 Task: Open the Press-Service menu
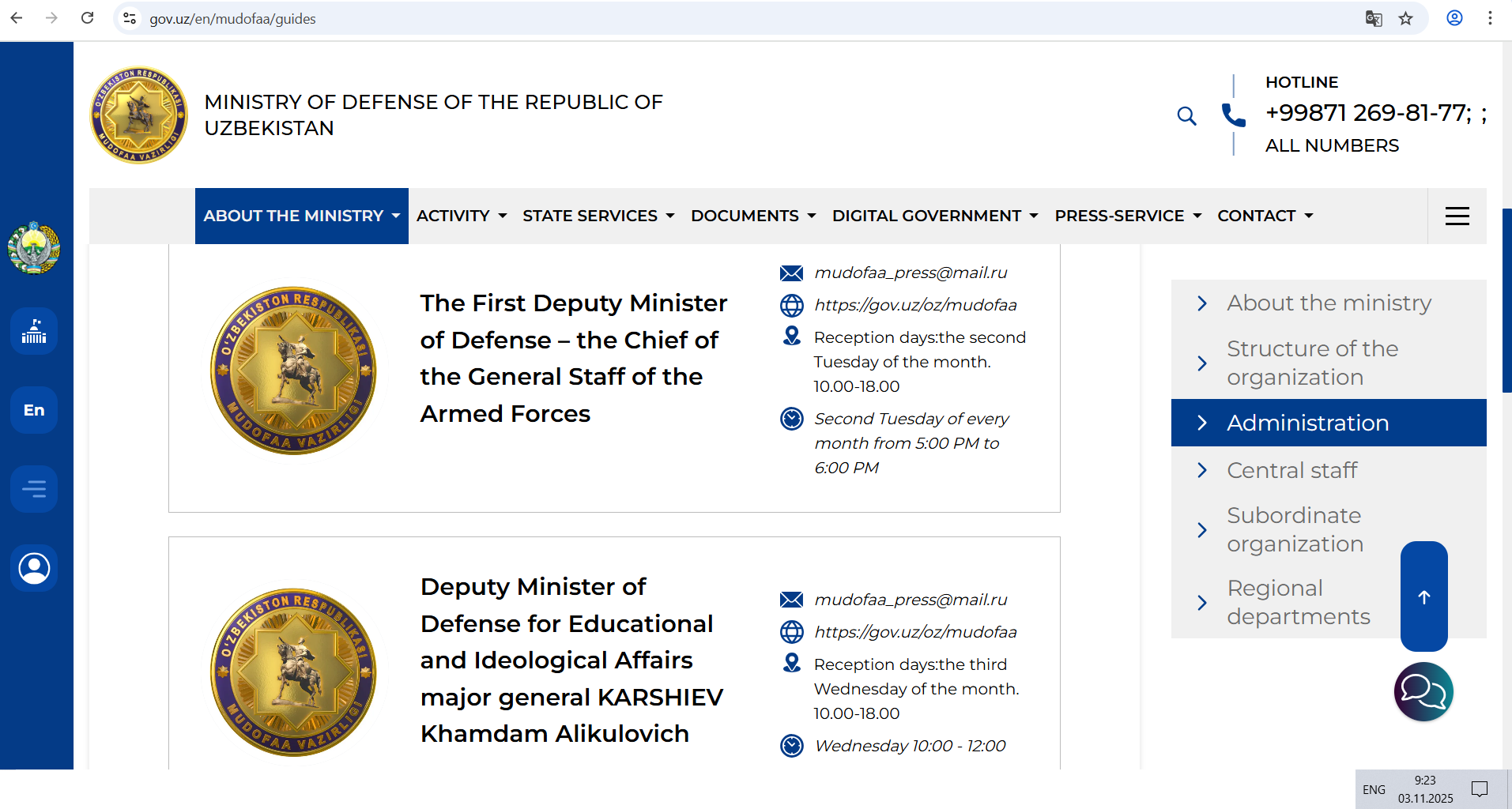pos(1127,216)
